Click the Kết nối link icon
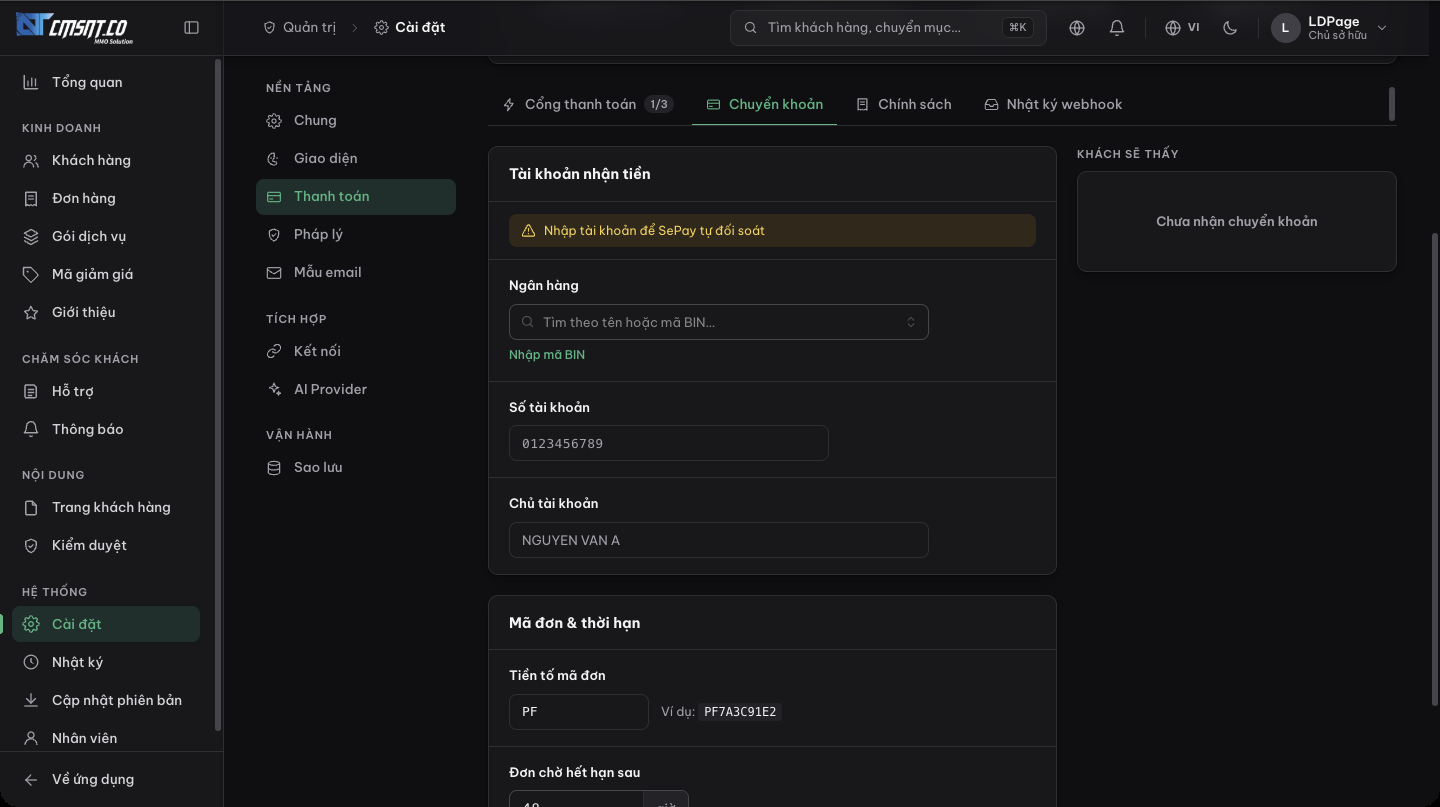1440x807 pixels. click(x=274, y=351)
